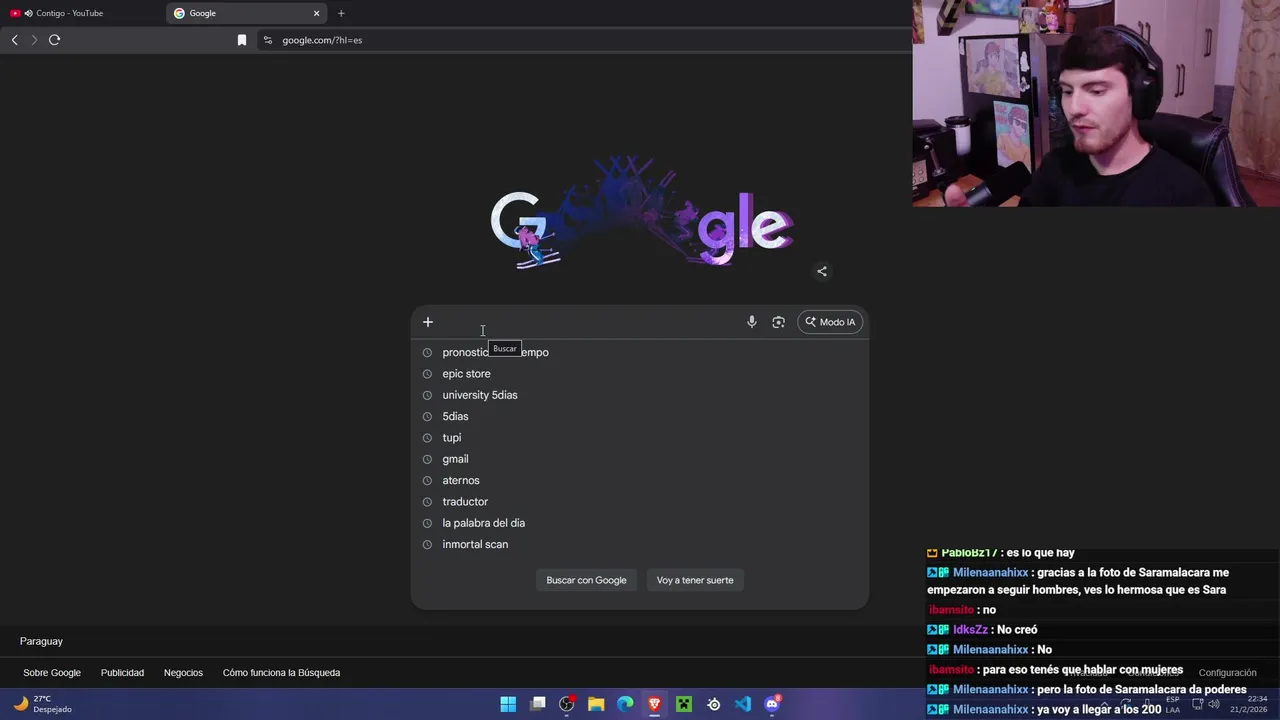Screen dimensions: 1280x720
Task: Share the Google doodle
Action: coord(822,271)
